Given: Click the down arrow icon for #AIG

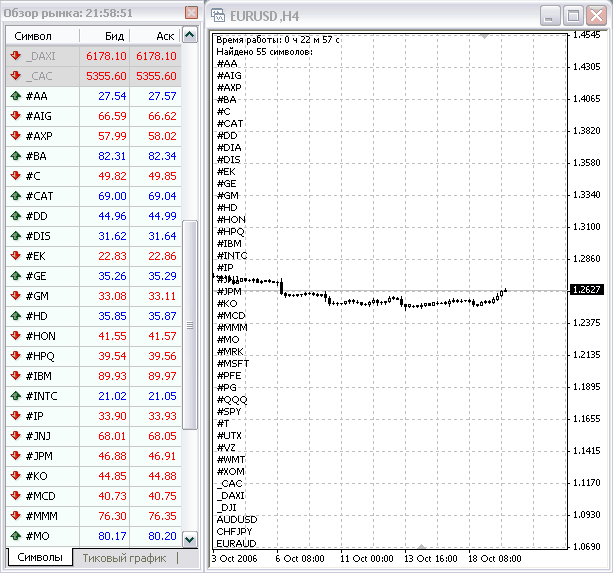Looking at the screenshot, I should pyautogui.click(x=16, y=115).
